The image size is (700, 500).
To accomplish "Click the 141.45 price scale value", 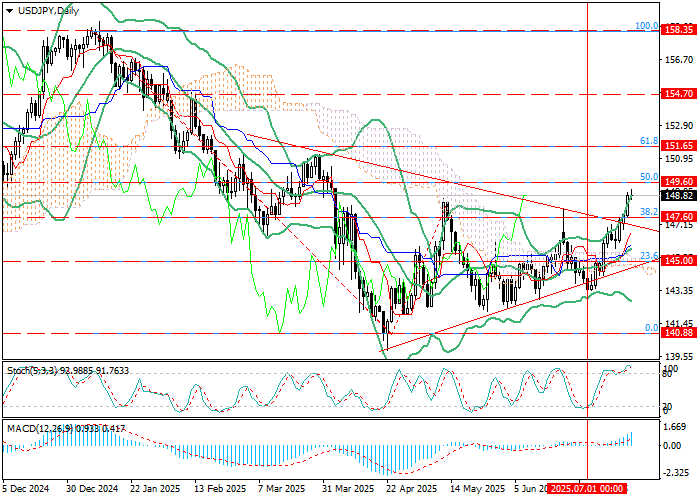I will [x=679, y=323].
